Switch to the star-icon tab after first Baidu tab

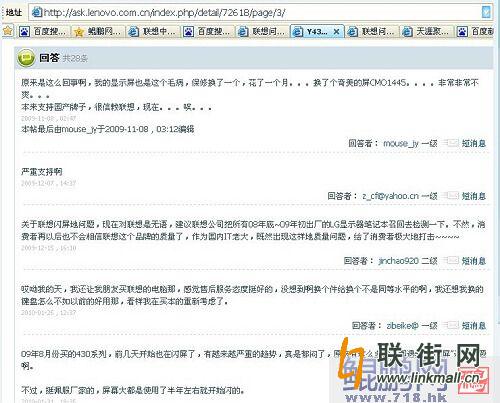99,32
